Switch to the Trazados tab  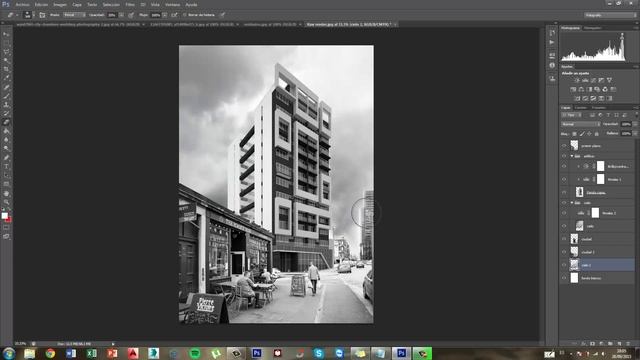599,108
